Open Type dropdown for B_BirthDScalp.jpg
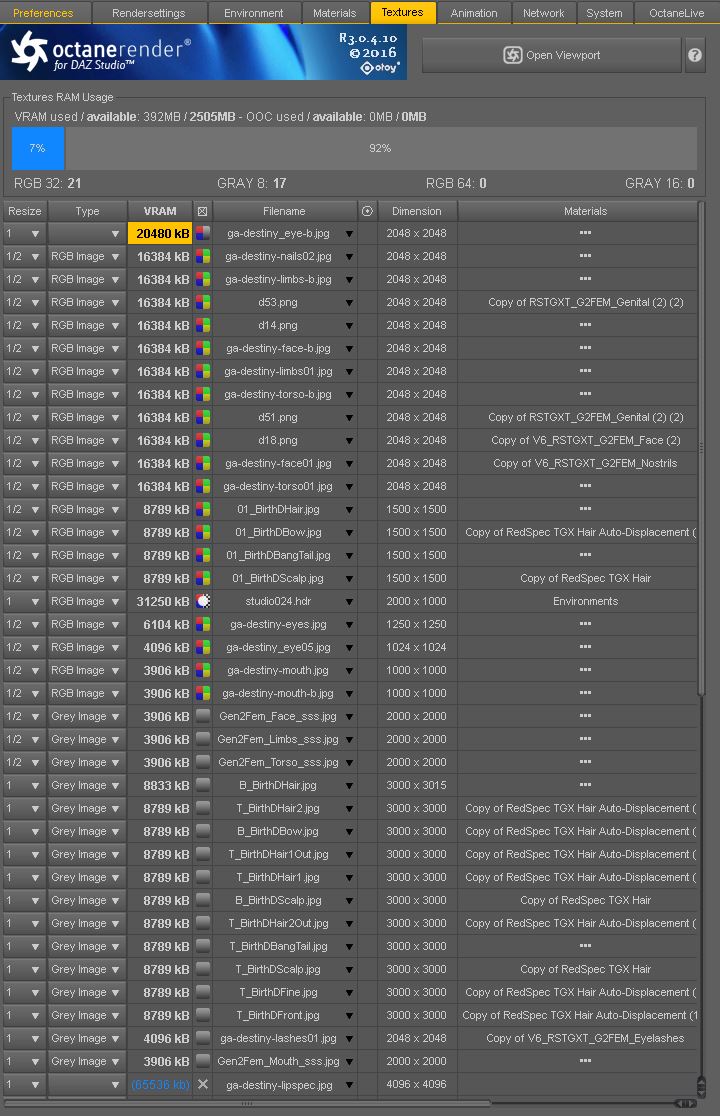Viewport: 720px width, 1116px height. click(86, 900)
